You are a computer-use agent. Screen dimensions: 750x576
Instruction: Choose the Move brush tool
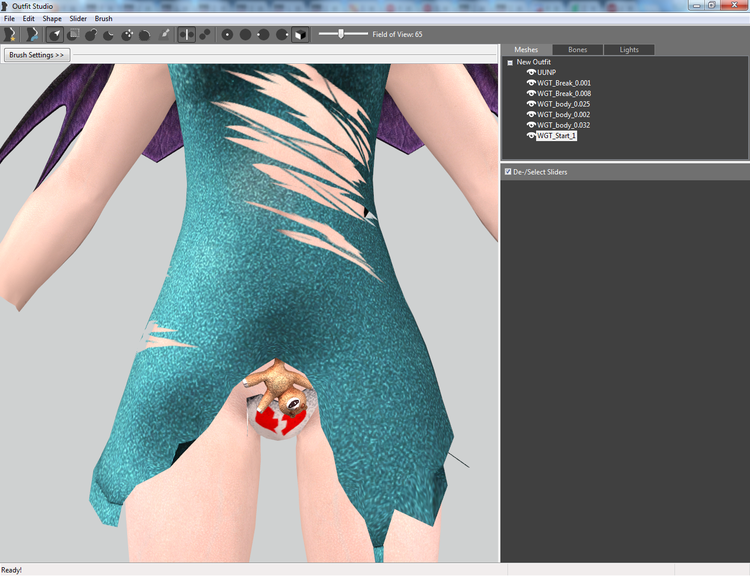tap(127, 34)
